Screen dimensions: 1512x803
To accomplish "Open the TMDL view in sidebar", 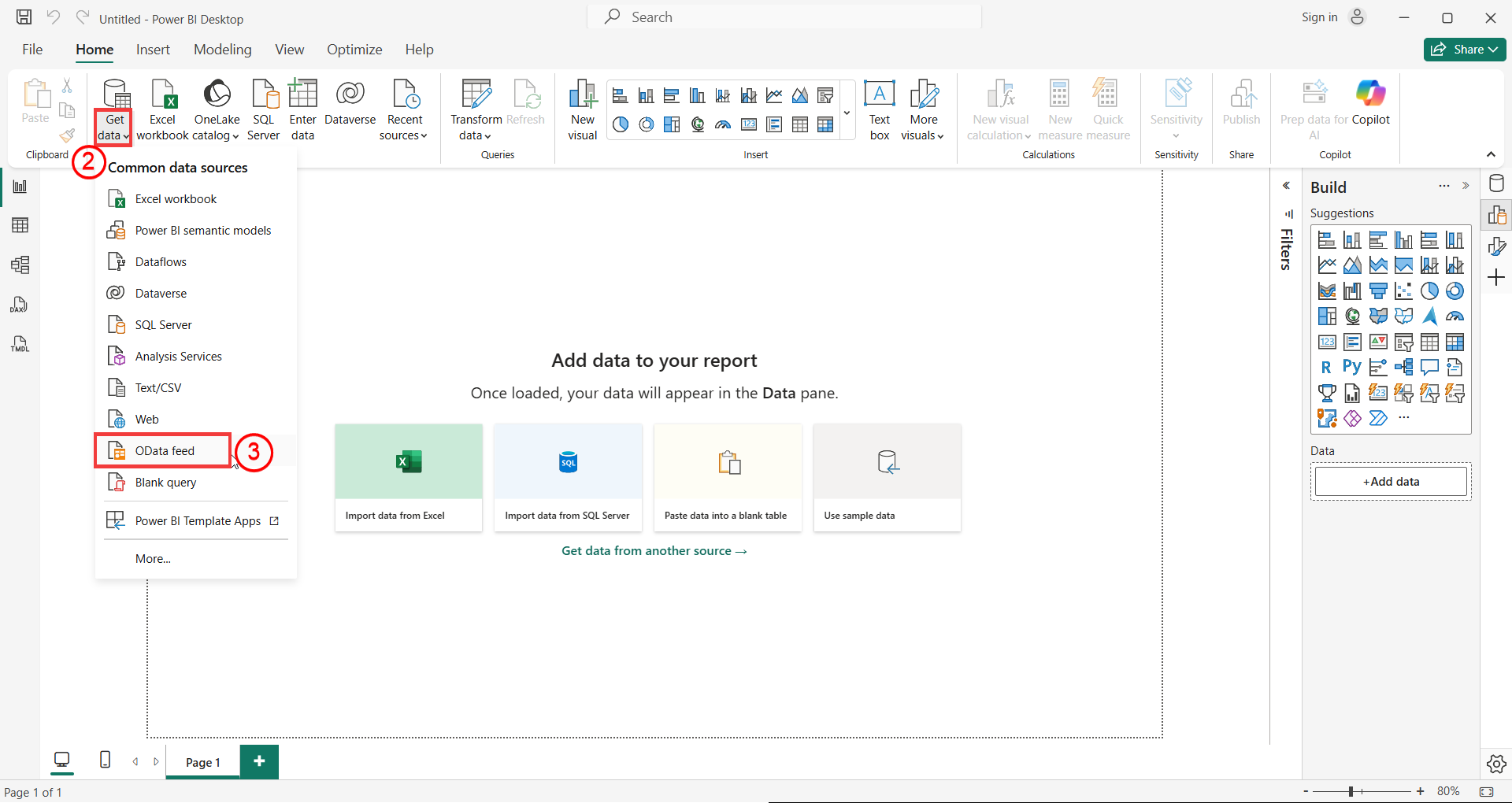I will coord(20,344).
